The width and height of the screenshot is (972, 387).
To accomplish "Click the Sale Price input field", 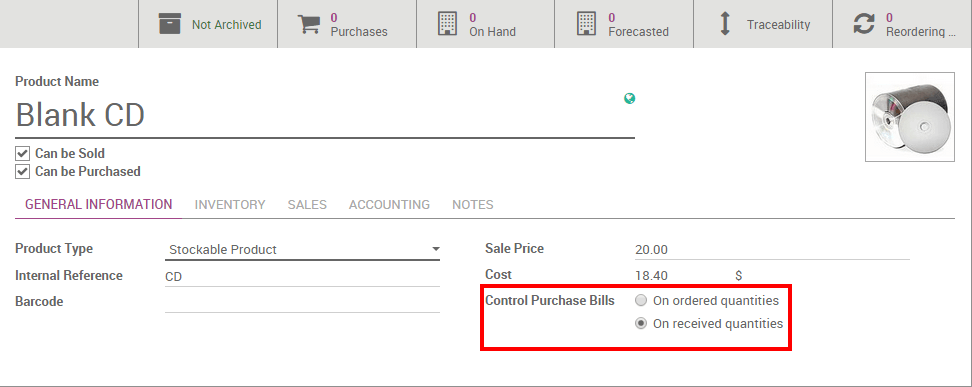I will pyautogui.click(x=772, y=250).
